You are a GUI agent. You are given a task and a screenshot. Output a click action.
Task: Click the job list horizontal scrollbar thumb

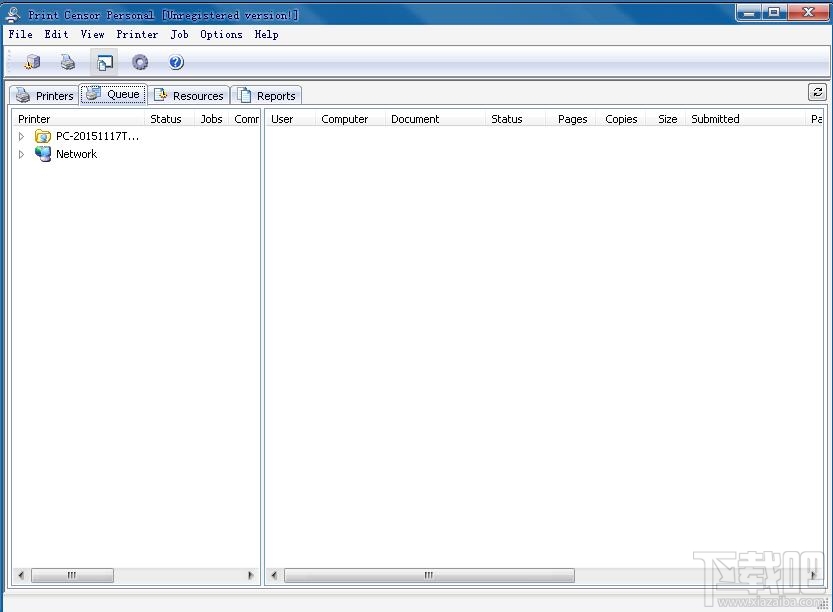(429, 575)
